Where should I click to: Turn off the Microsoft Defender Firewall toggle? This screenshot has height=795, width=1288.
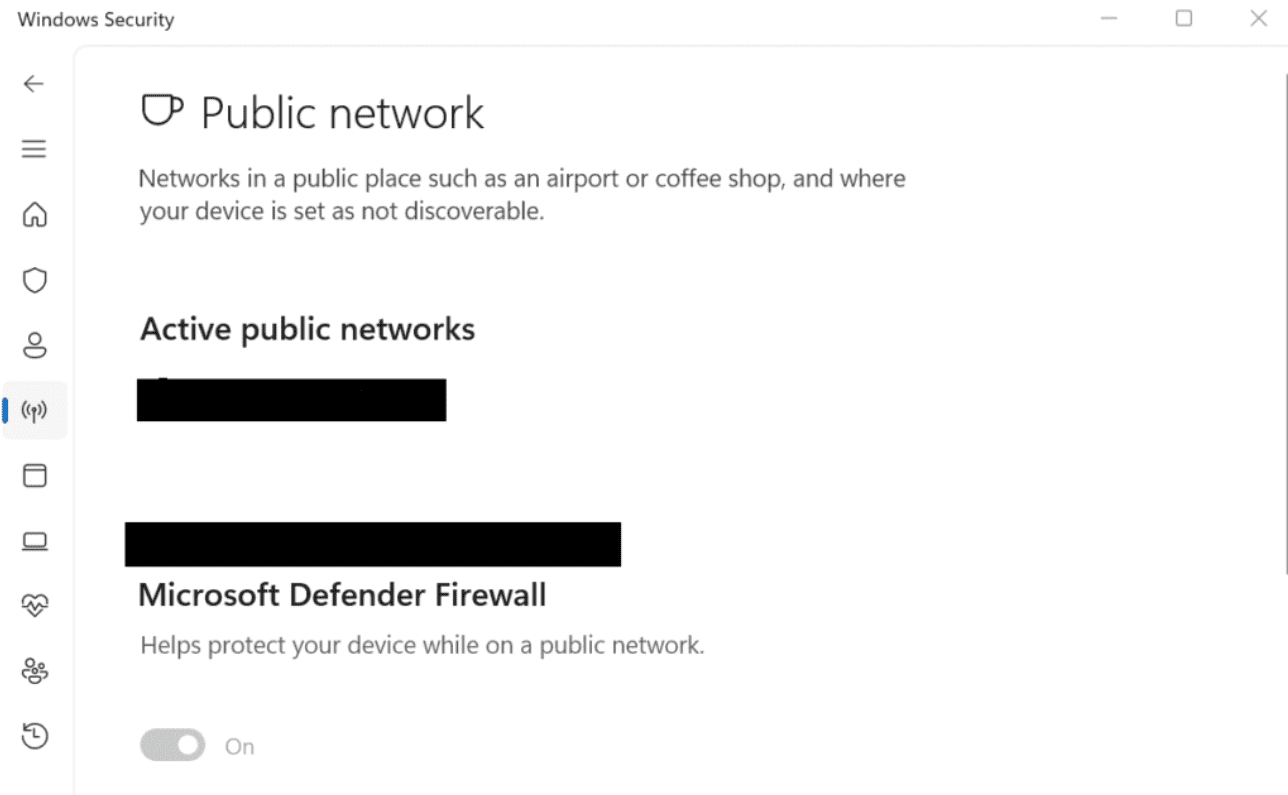coord(172,745)
